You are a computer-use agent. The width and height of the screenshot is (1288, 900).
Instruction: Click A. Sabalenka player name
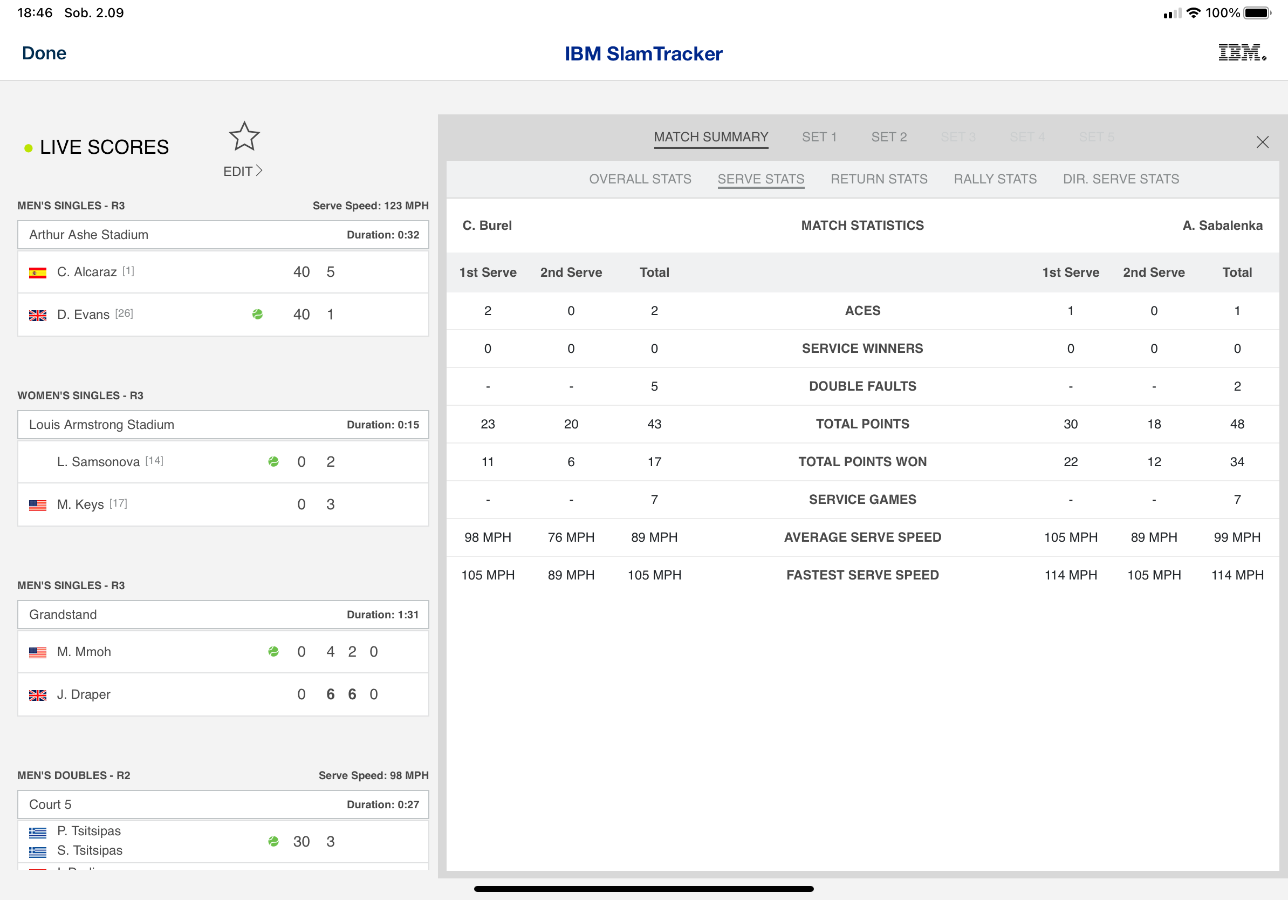pyautogui.click(x=1222, y=226)
